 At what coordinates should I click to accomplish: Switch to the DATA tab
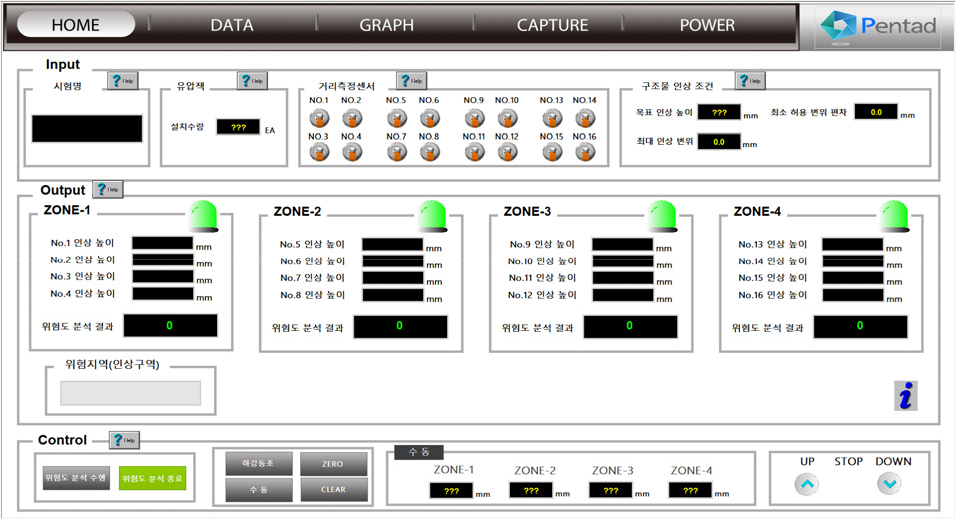coord(231,26)
